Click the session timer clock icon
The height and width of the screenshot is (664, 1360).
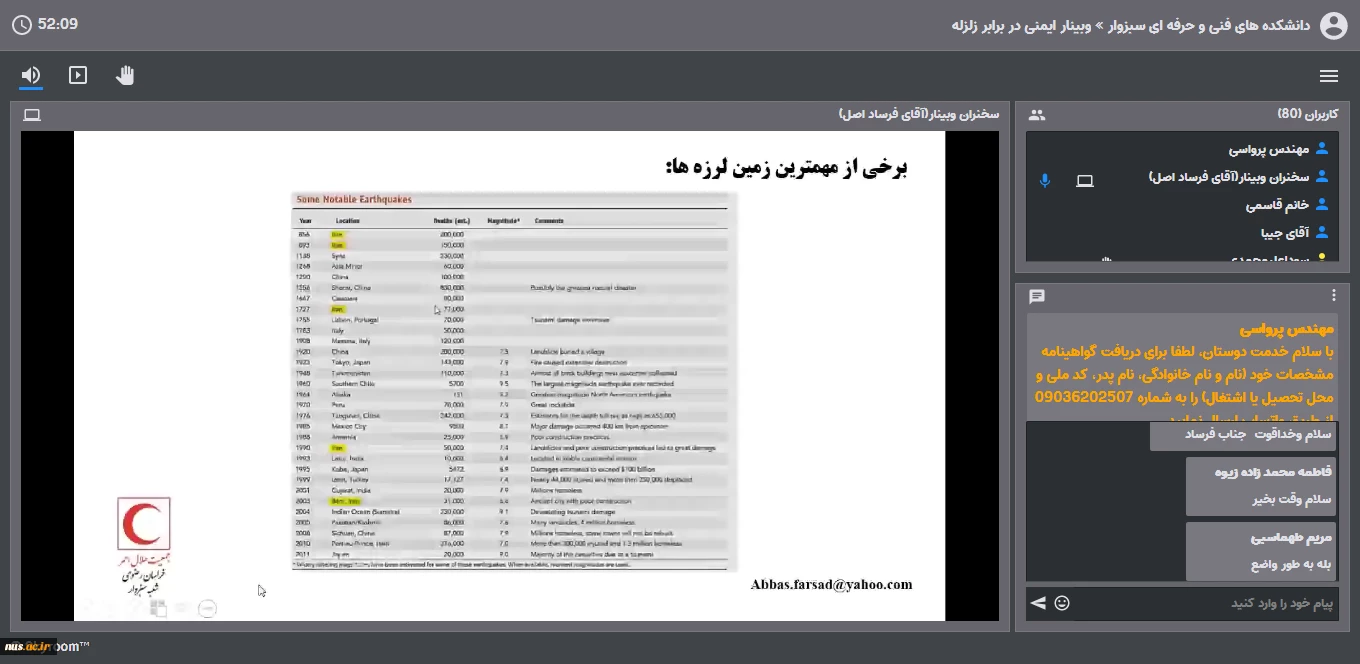21,25
